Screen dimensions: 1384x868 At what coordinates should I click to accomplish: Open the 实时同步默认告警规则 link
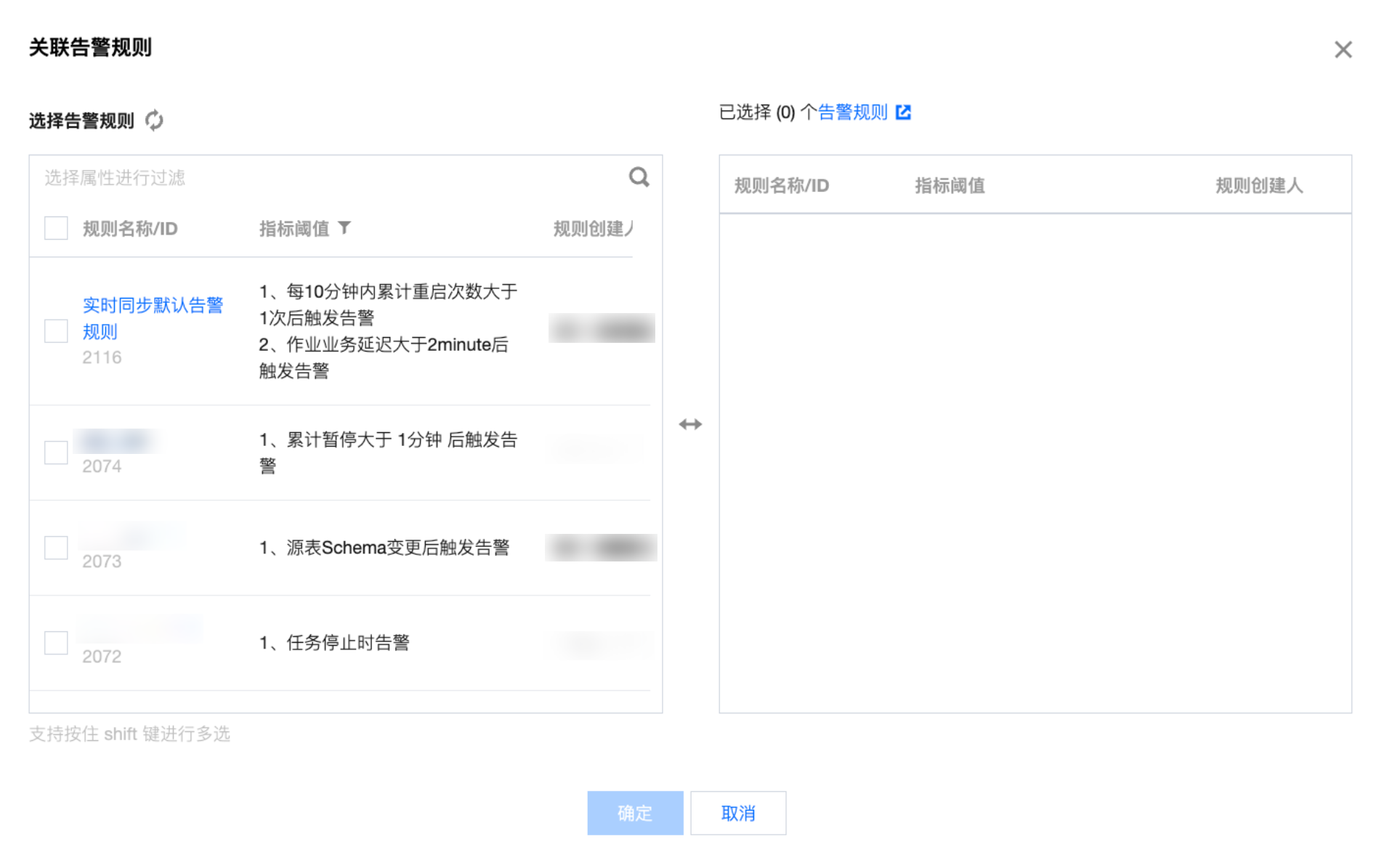coord(153,318)
